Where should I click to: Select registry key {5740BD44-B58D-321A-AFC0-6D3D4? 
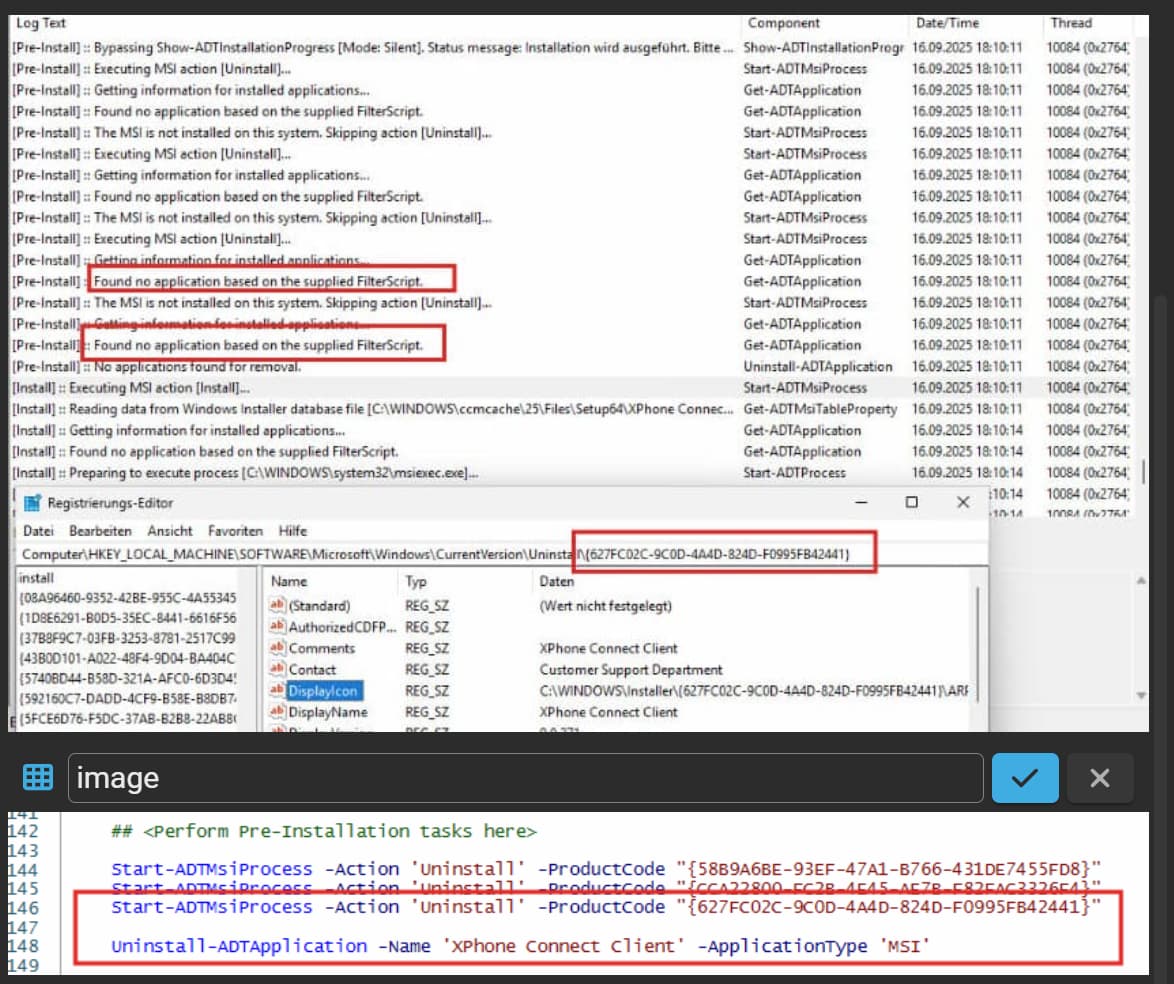[x=127, y=679]
